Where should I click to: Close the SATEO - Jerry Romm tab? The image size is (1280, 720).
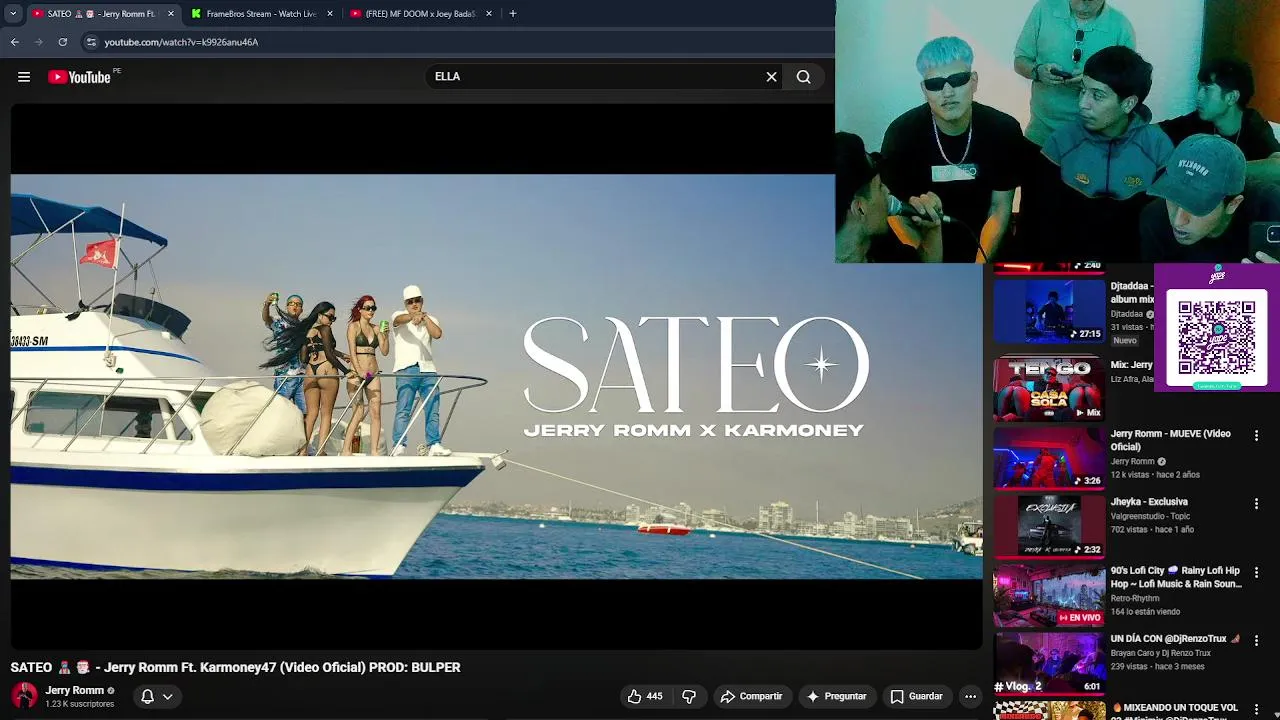point(170,14)
